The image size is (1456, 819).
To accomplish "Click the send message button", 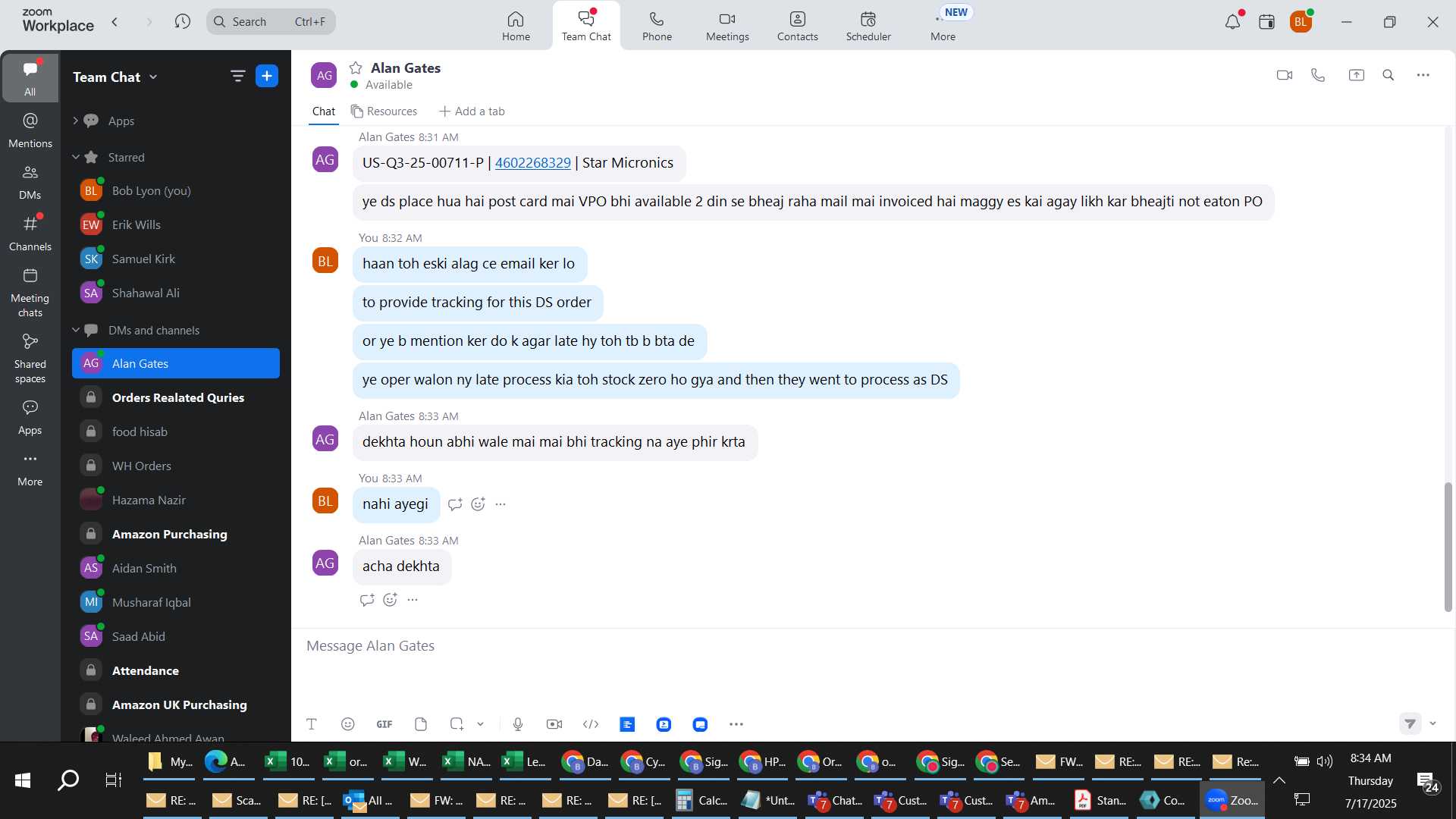I will [1410, 723].
